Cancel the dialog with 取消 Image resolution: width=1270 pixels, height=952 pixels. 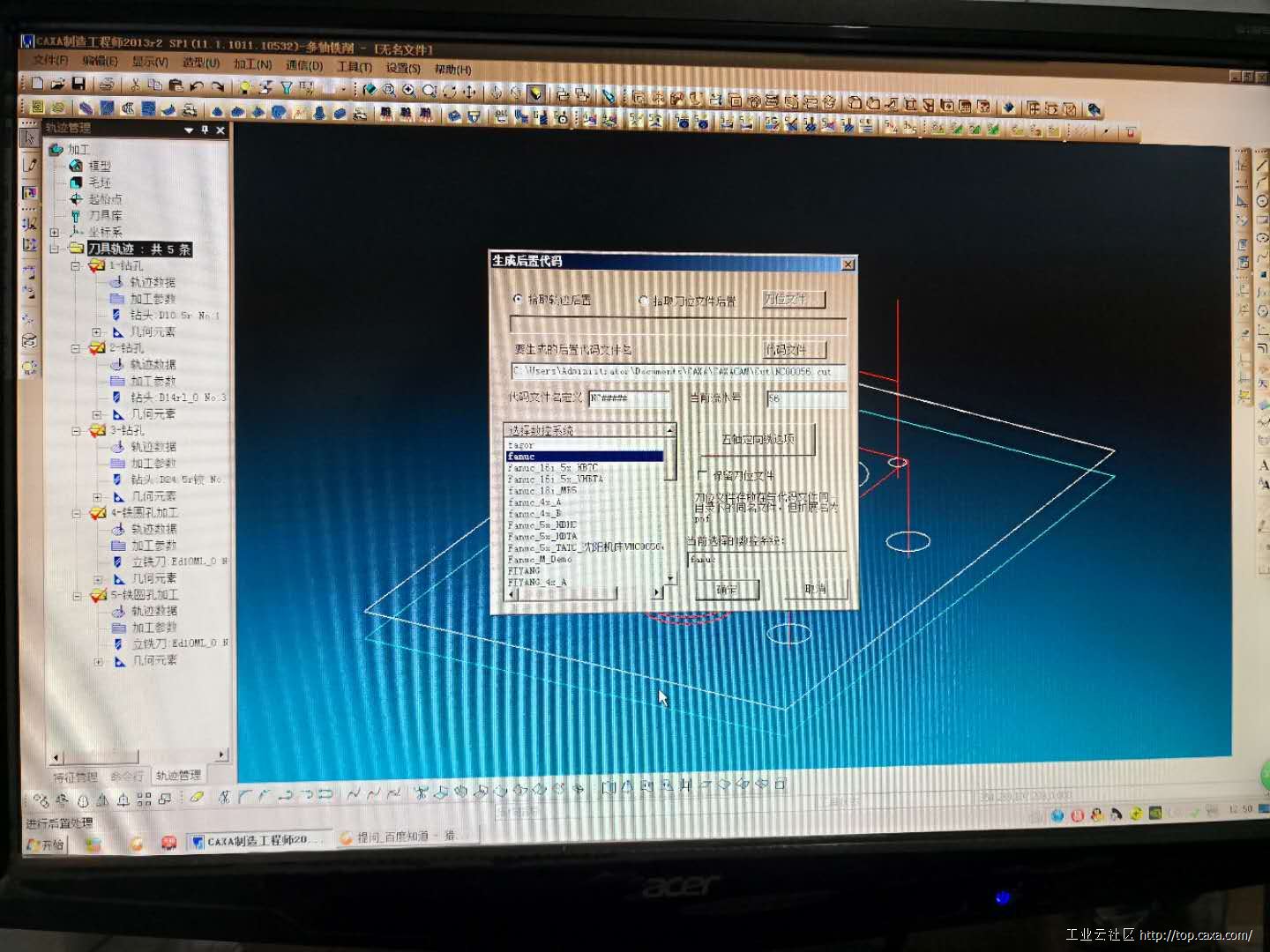[816, 588]
